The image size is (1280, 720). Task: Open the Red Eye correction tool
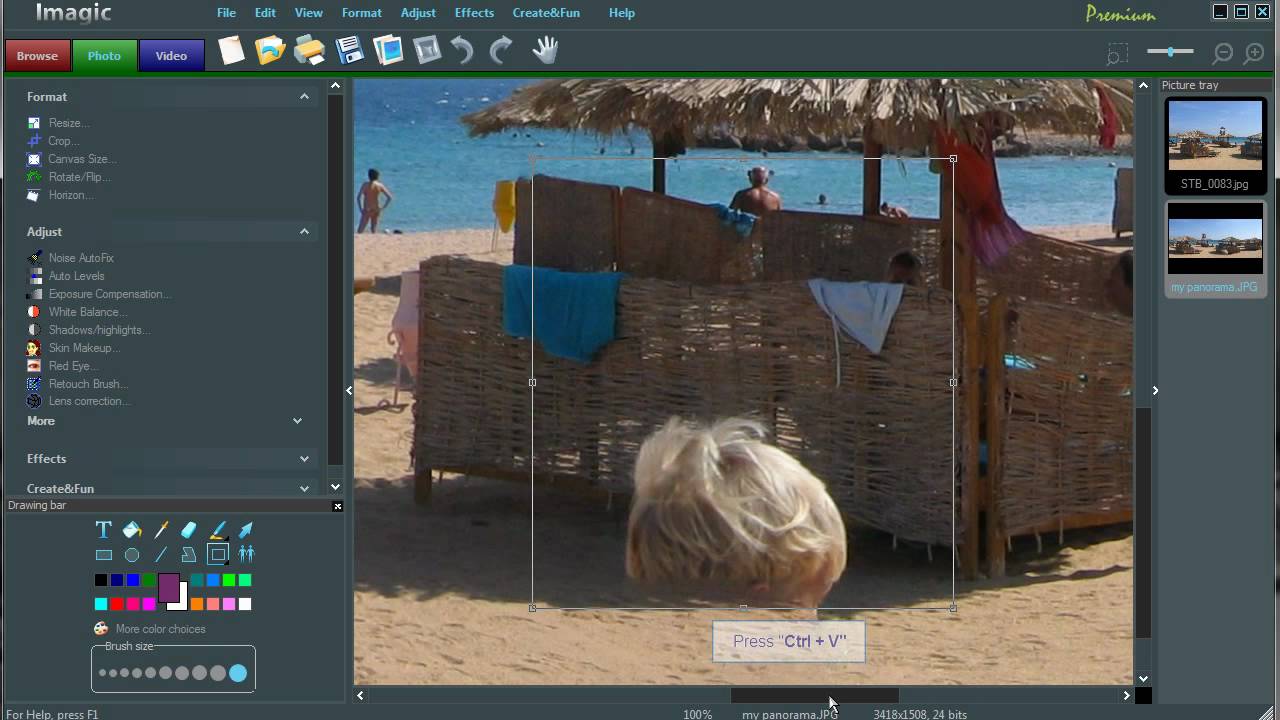(75, 365)
